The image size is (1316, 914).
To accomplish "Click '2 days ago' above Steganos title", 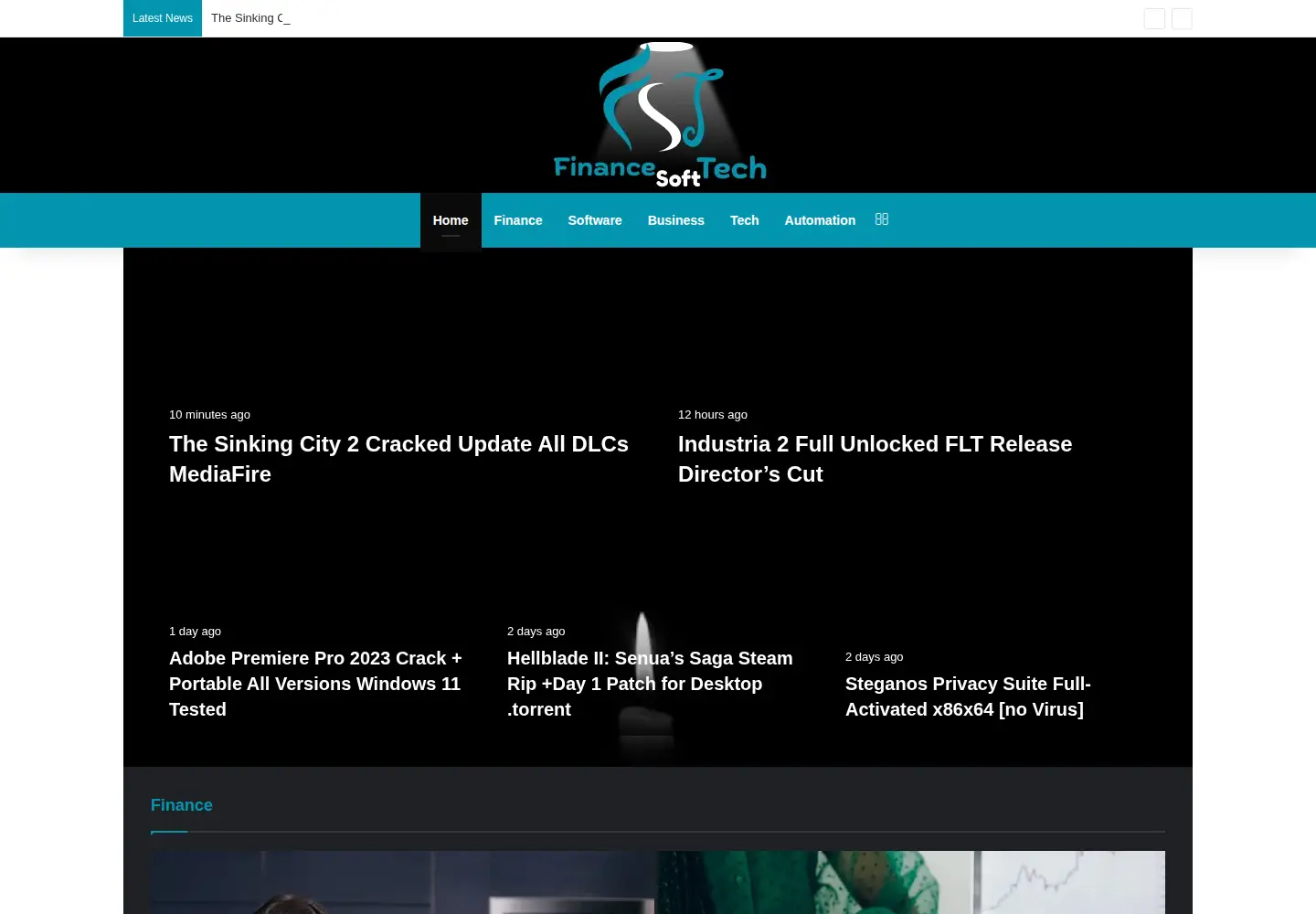I will [874, 657].
